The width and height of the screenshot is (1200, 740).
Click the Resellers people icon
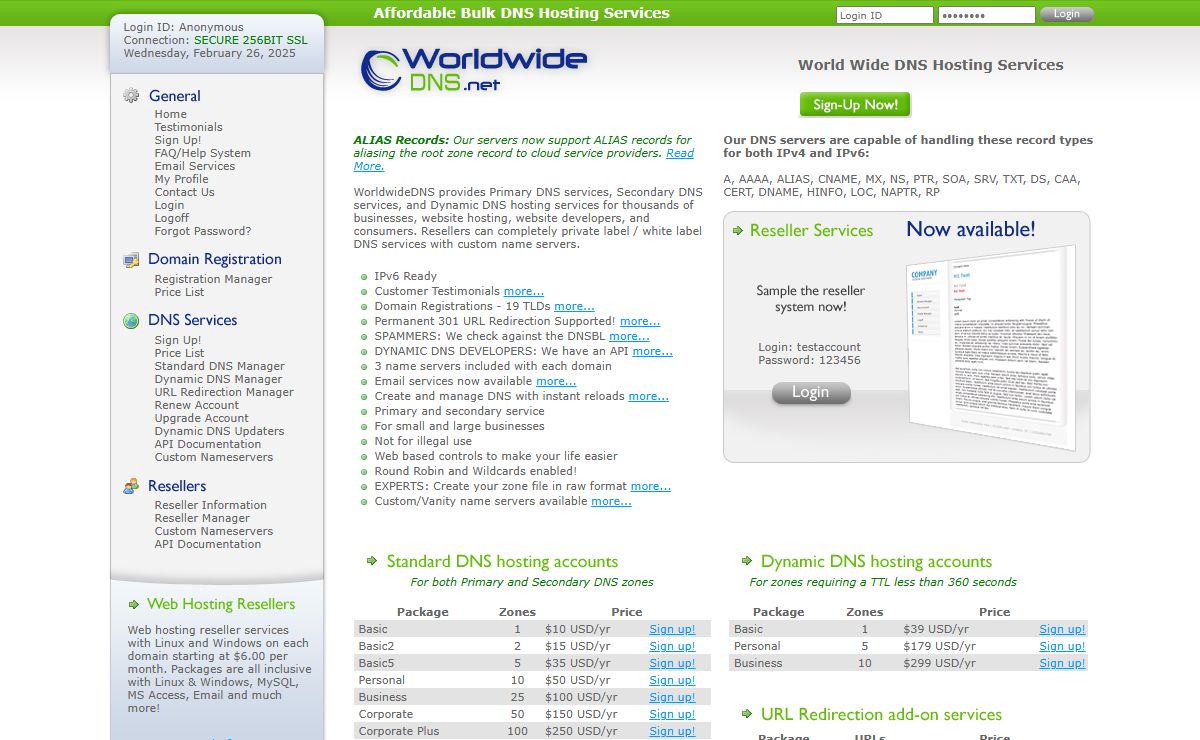click(131, 486)
